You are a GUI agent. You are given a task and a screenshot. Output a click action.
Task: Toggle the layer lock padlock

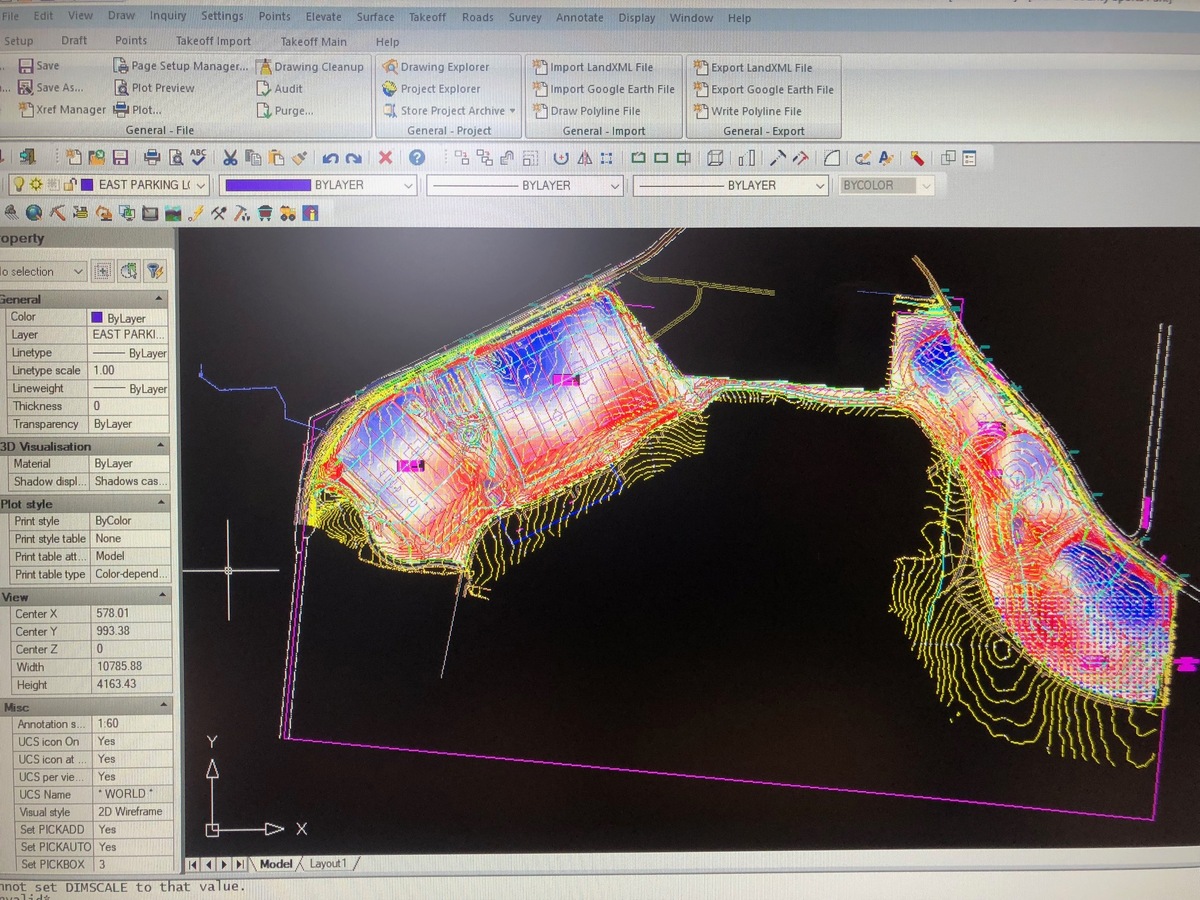pos(69,184)
